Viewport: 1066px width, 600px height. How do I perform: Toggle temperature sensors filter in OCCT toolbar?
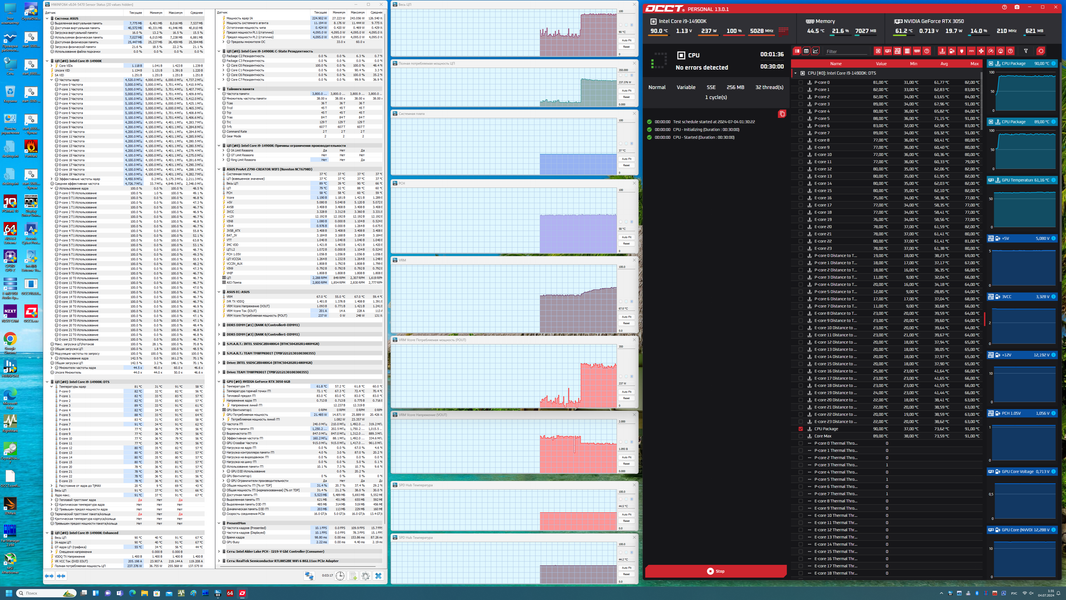[x=942, y=51]
